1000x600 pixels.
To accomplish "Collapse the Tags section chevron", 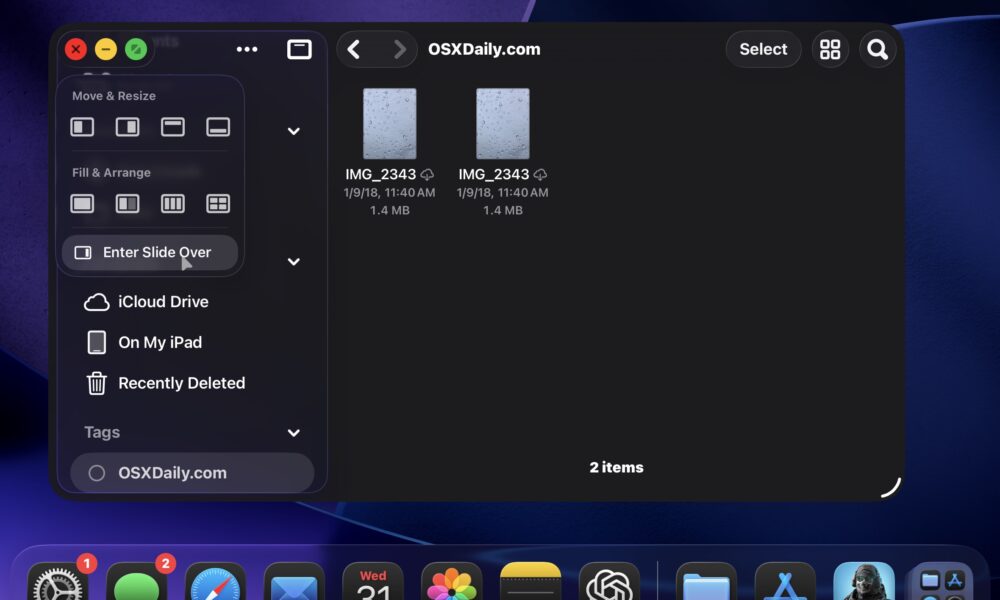I will point(293,433).
